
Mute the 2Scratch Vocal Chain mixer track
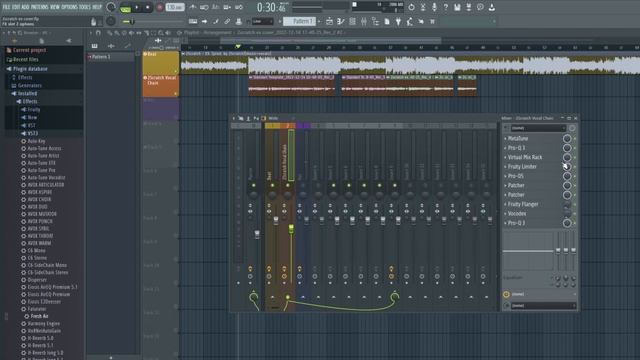click(288, 185)
